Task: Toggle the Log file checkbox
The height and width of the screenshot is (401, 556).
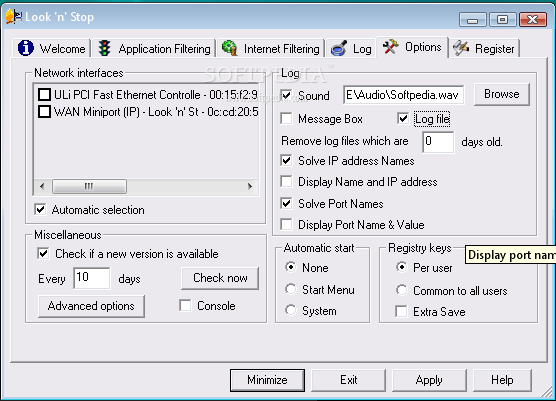Action: pos(403,118)
